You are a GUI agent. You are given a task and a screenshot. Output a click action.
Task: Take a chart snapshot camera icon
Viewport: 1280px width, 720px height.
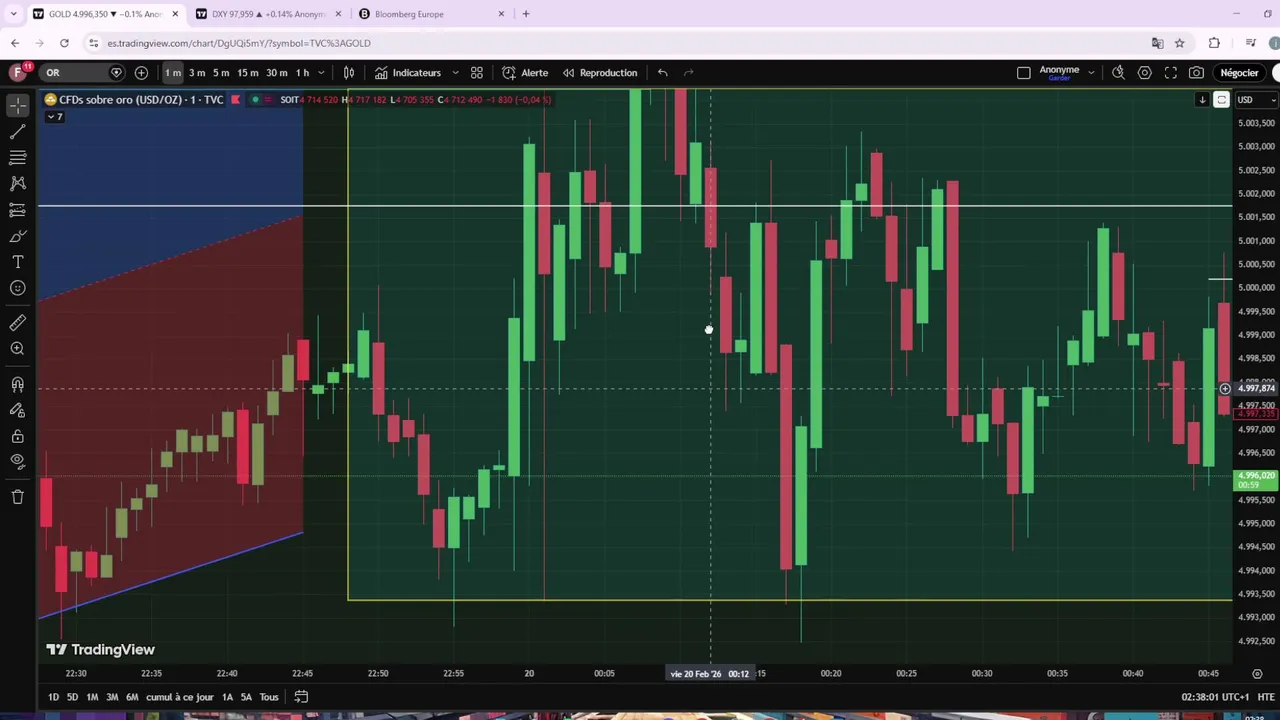coord(1196,72)
